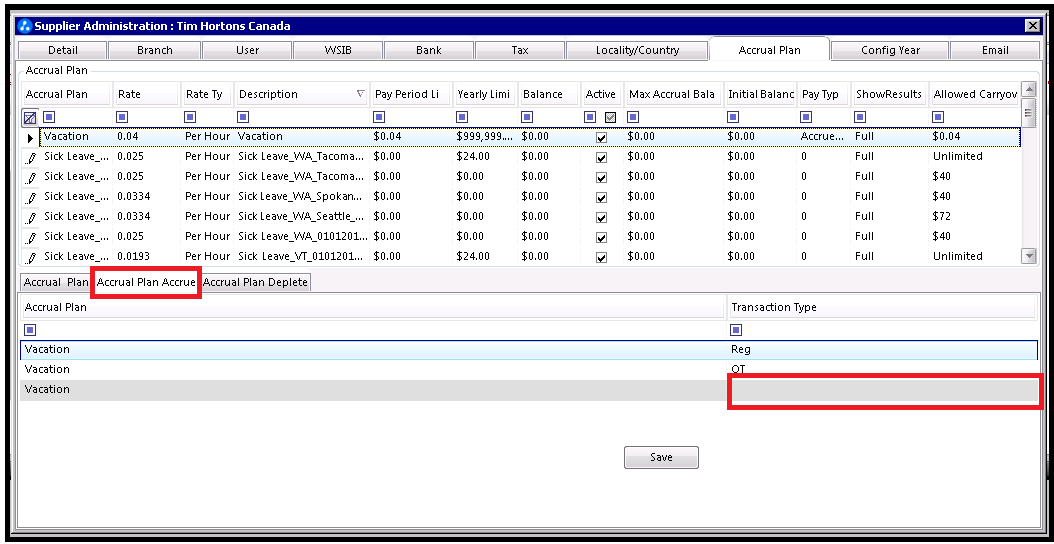Click the pencil icon on the Spokane sick leave row

pyautogui.click(x=31, y=197)
